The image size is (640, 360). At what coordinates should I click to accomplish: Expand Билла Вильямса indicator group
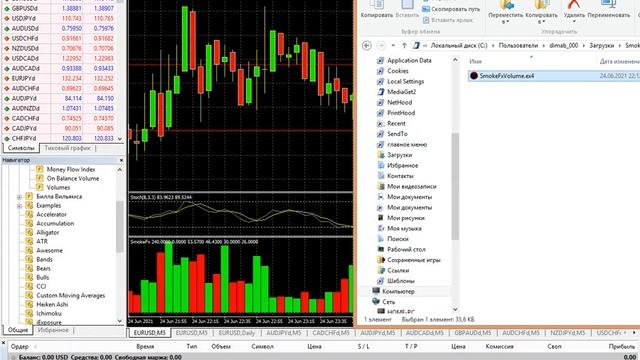point(19,197)
